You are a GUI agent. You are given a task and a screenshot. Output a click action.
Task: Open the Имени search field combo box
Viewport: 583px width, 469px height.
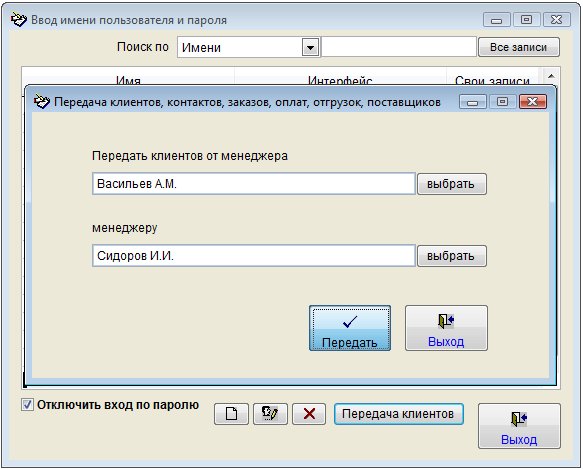248,47
